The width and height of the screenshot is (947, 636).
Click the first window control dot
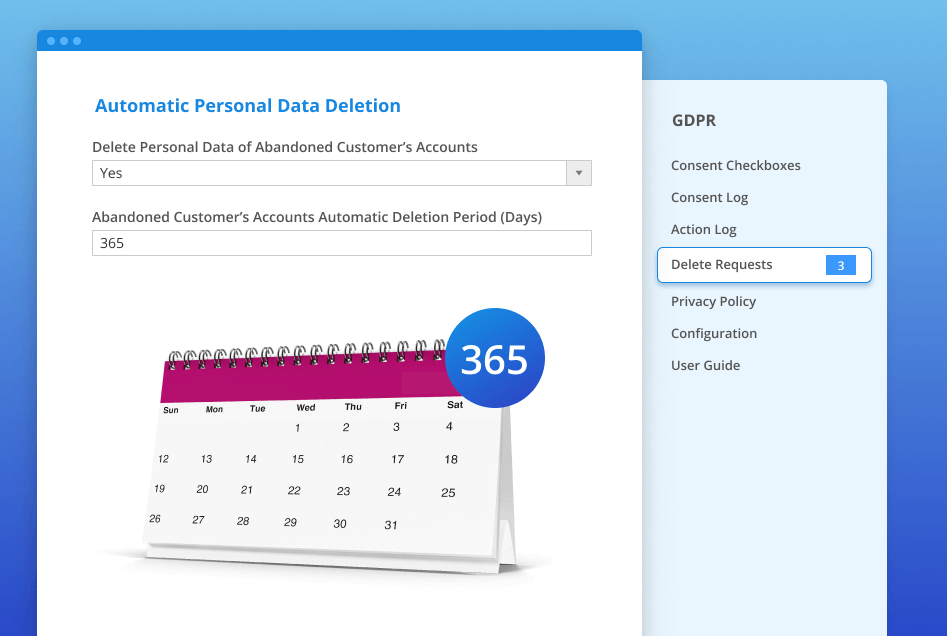(51, 41)
